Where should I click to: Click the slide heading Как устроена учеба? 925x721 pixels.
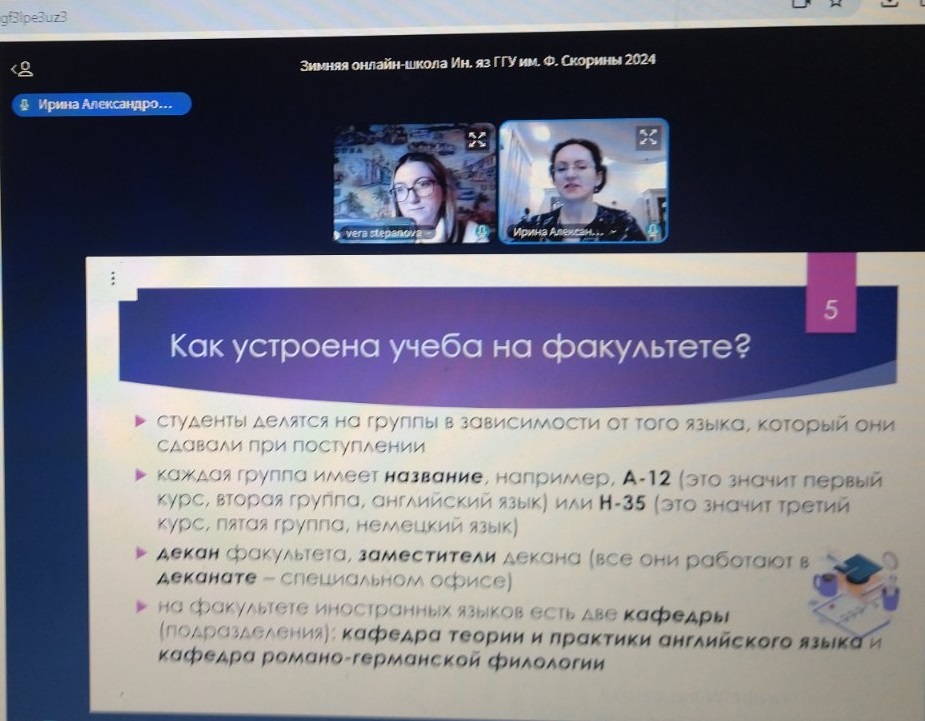[x=461, y=347]
